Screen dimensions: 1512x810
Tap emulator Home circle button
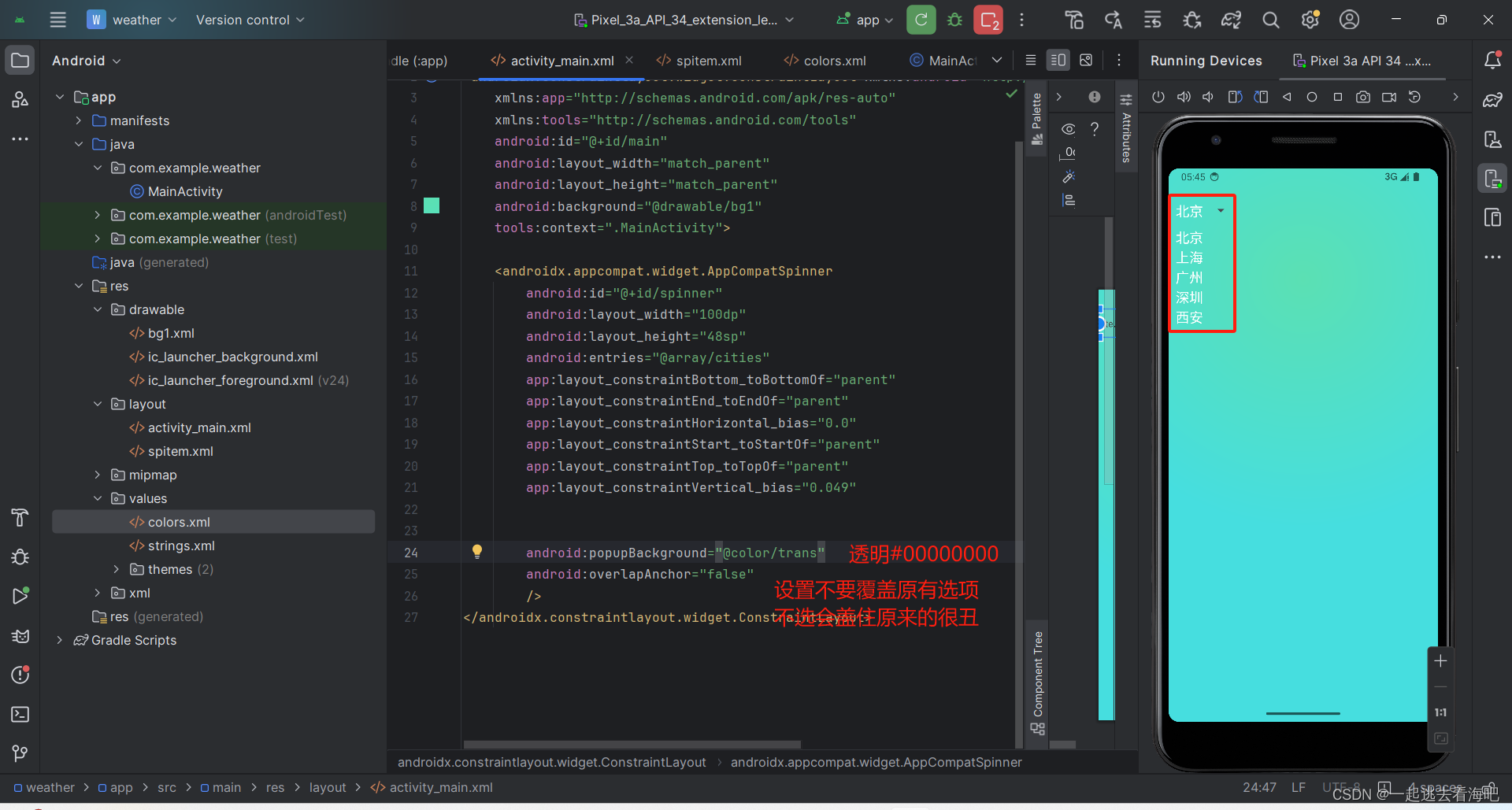(1312, 97)
